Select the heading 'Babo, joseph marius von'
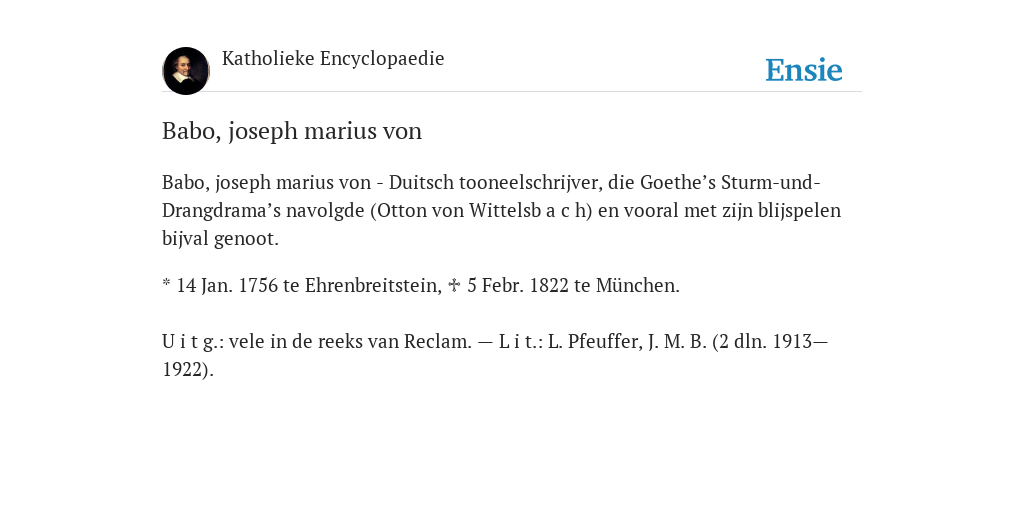 click(292, 131)
